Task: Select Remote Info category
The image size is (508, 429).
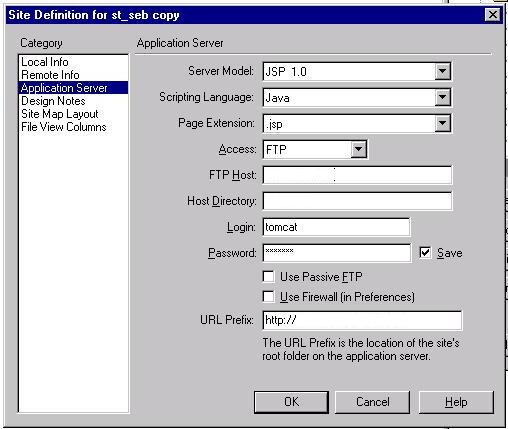Action: (50, 75)
